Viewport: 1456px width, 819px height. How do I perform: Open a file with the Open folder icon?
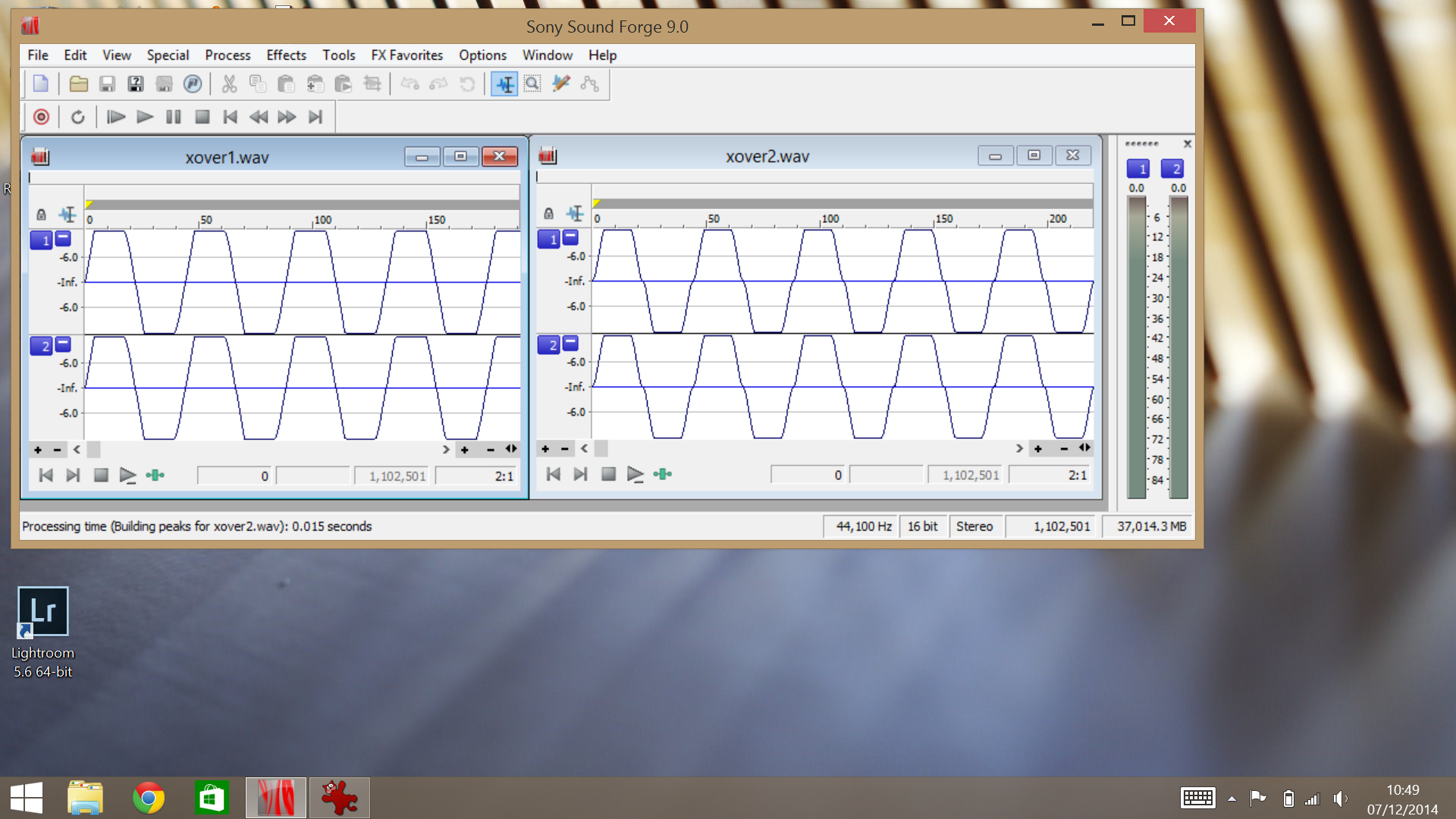(78, 83)
